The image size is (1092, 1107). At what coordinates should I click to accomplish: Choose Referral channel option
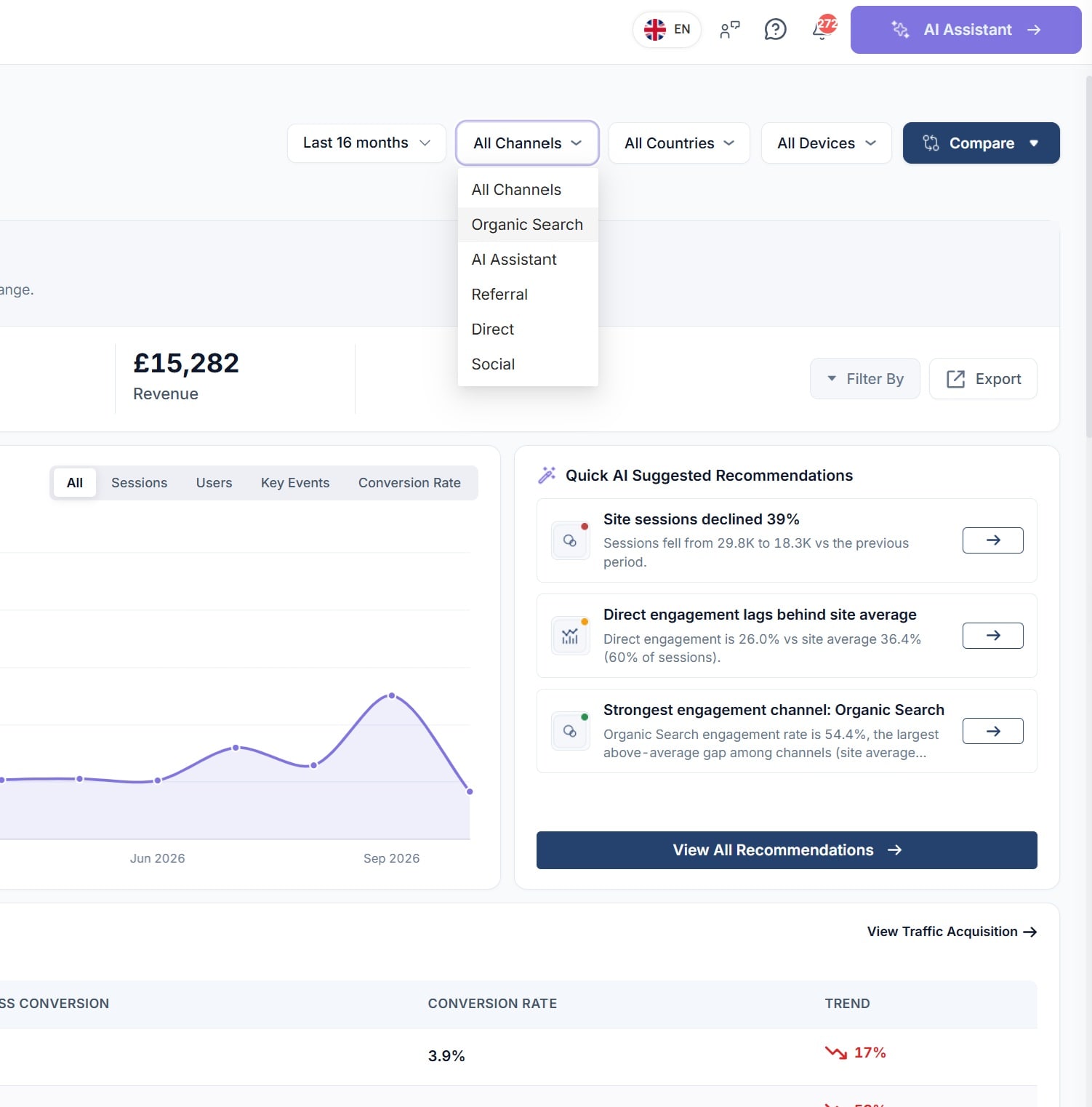click(528, 295)
